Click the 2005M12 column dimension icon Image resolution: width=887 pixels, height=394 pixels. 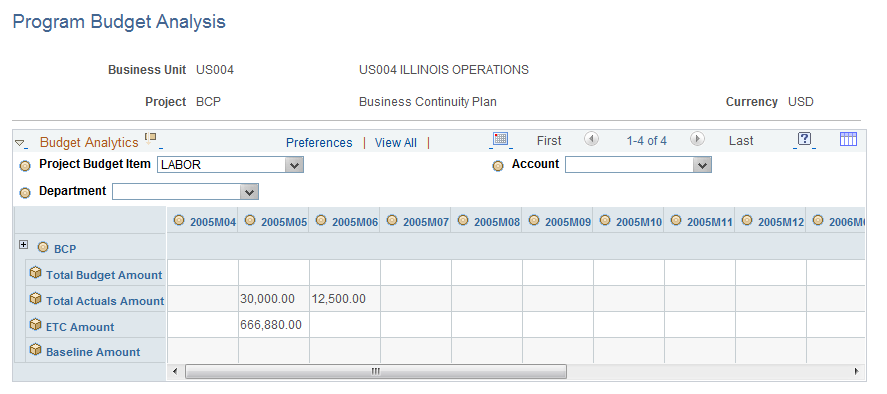[747, 220]
